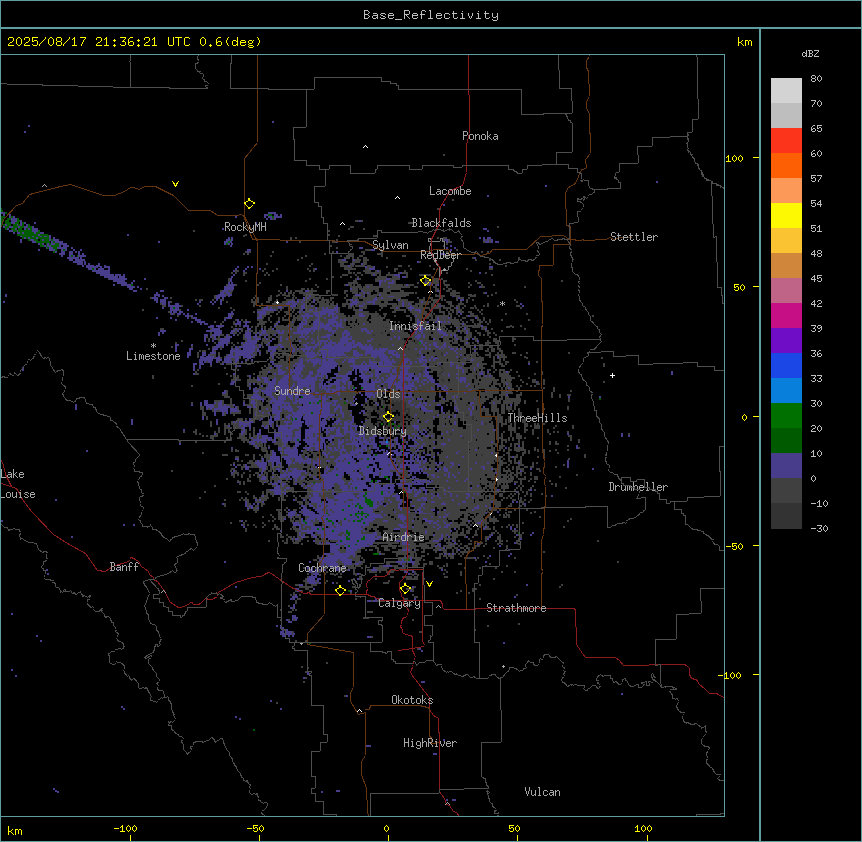Viewport: 862px width, 842px height.
Task: Pick the mauve pink 42-45 dBZ swatch
Action: pyautogui.click(x=786, y=290)
